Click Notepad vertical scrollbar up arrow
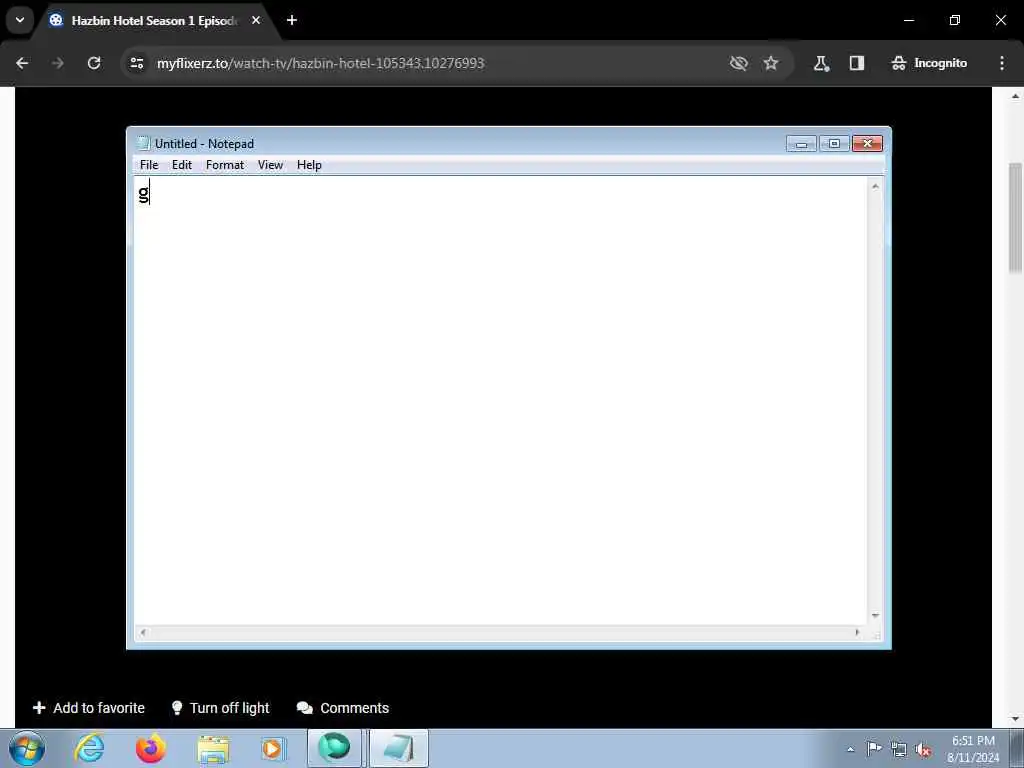Image resolution: width=1024 pixels, height=768 pixels. pyautogui.click(x=875, y=186)
